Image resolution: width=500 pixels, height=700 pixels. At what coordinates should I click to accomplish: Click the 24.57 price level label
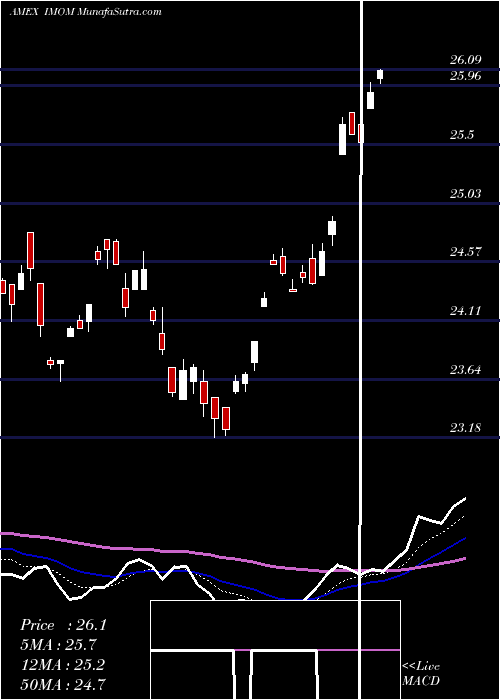(x=466, y=252)
